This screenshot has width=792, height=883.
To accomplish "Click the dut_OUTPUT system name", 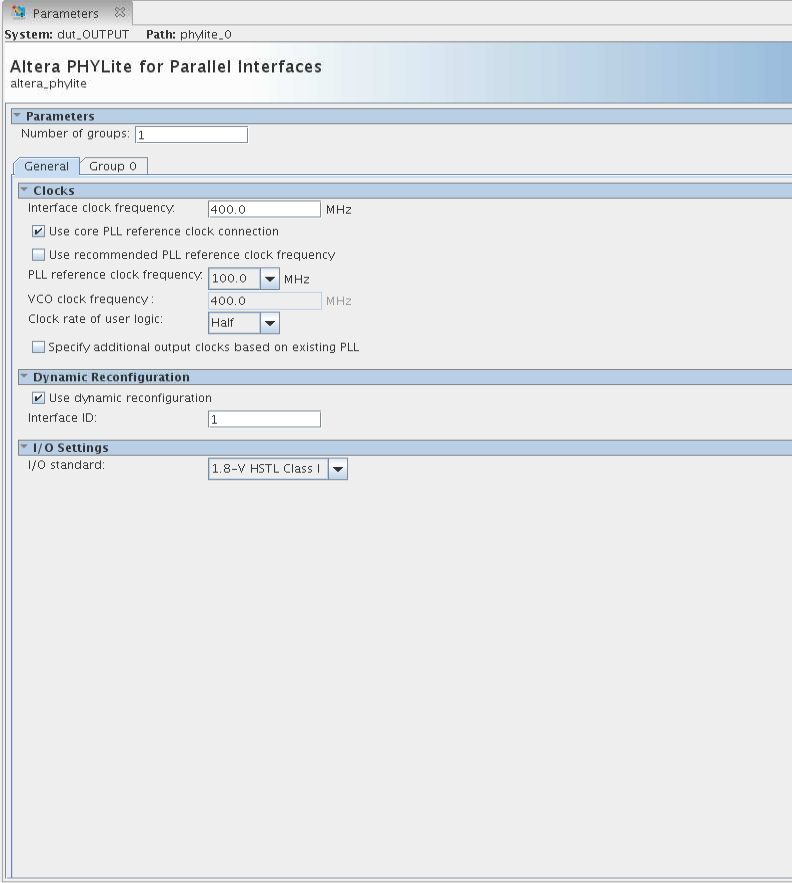I will pyautogui.click(x=93, y=34).
